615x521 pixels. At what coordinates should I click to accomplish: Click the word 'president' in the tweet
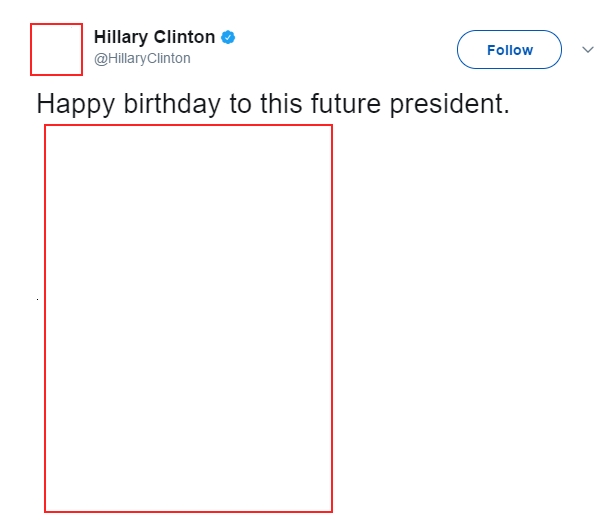coord(449,104)
